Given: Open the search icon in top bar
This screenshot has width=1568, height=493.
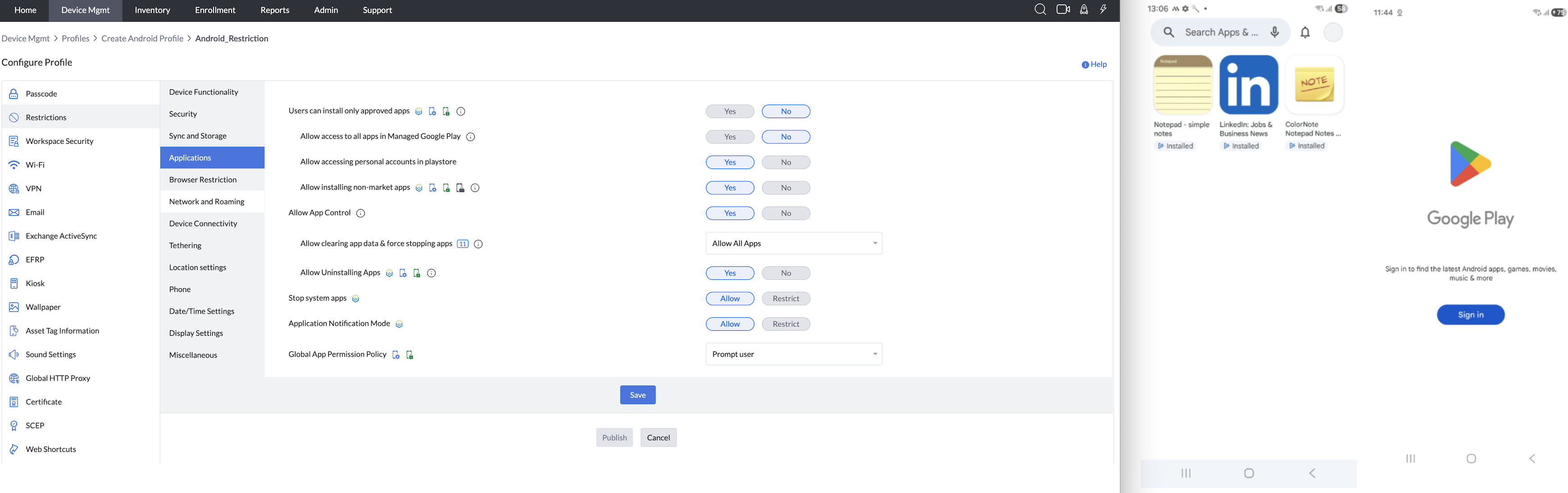Looking at the screenshot, I should pyautogui.click(x=1040, y=9).
